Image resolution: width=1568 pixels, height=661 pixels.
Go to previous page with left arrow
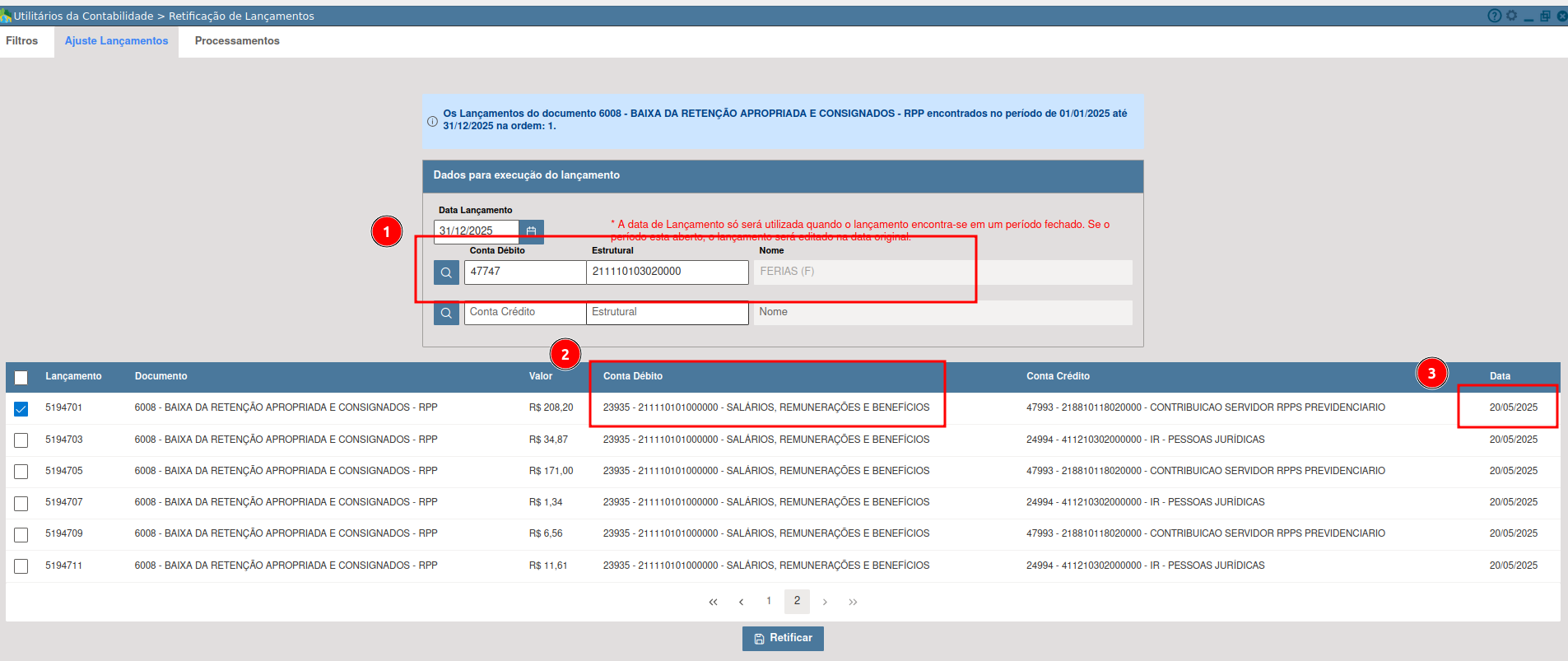(x=741, y=602)
